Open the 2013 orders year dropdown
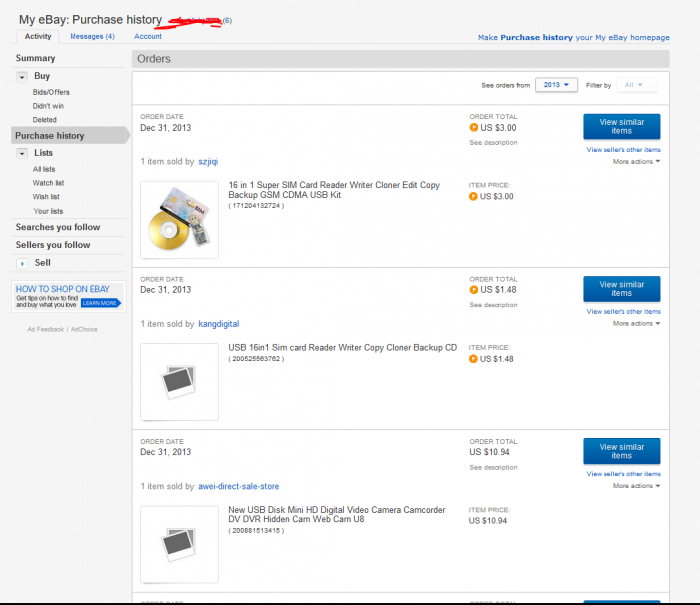 click(x=556, y=85)
